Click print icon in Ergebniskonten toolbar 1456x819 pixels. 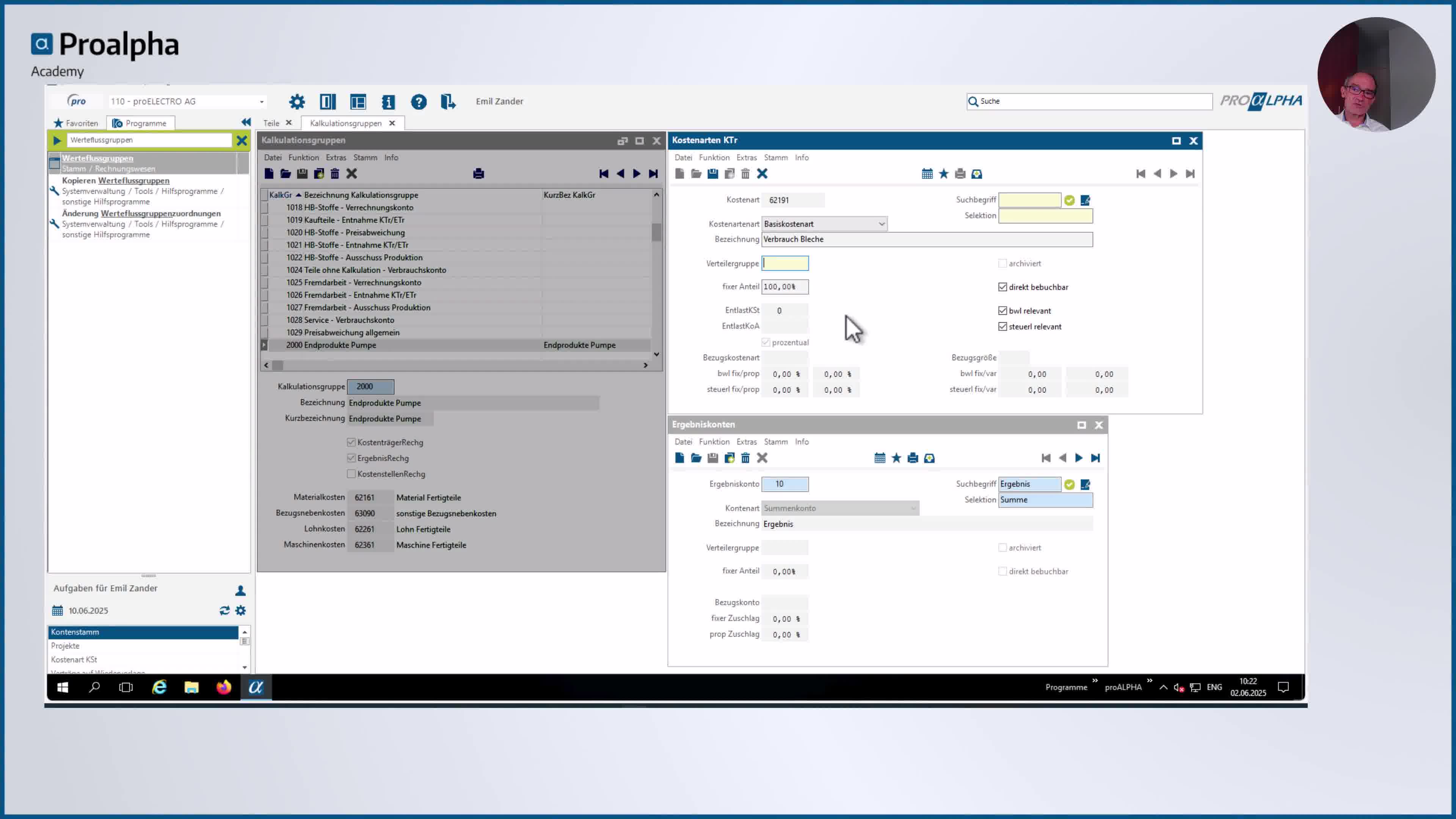pos(912,458)
